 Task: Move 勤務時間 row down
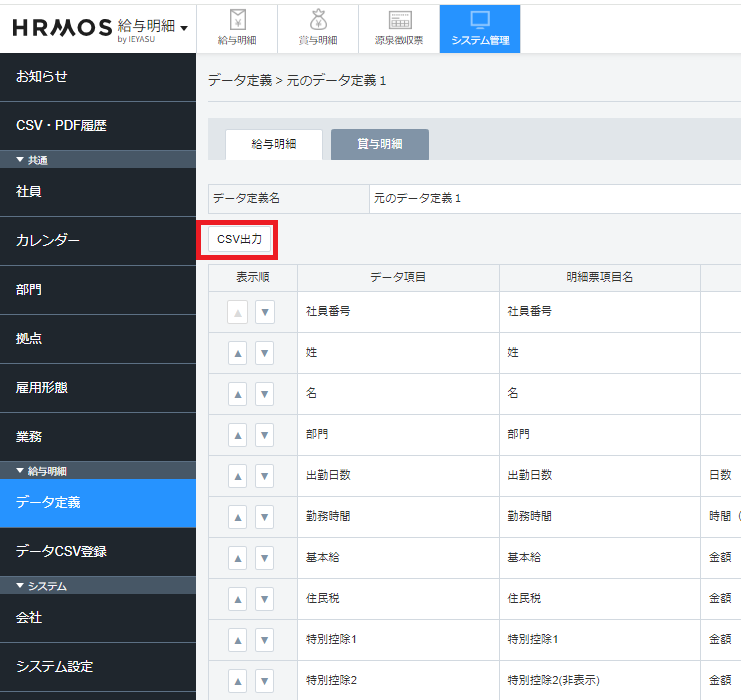(x=265, y=518)
